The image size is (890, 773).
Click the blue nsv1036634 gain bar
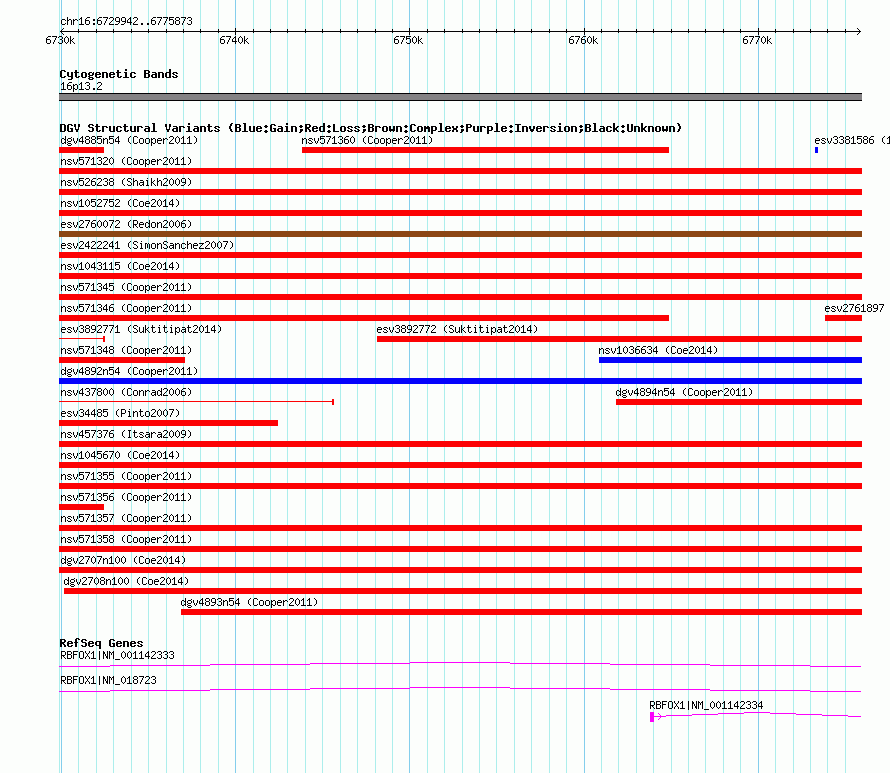pyautogui.click(x=731, y=360)
